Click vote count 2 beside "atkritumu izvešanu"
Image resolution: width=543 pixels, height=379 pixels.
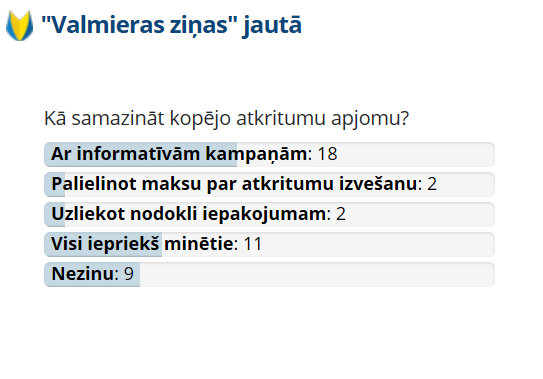point(432,184)
